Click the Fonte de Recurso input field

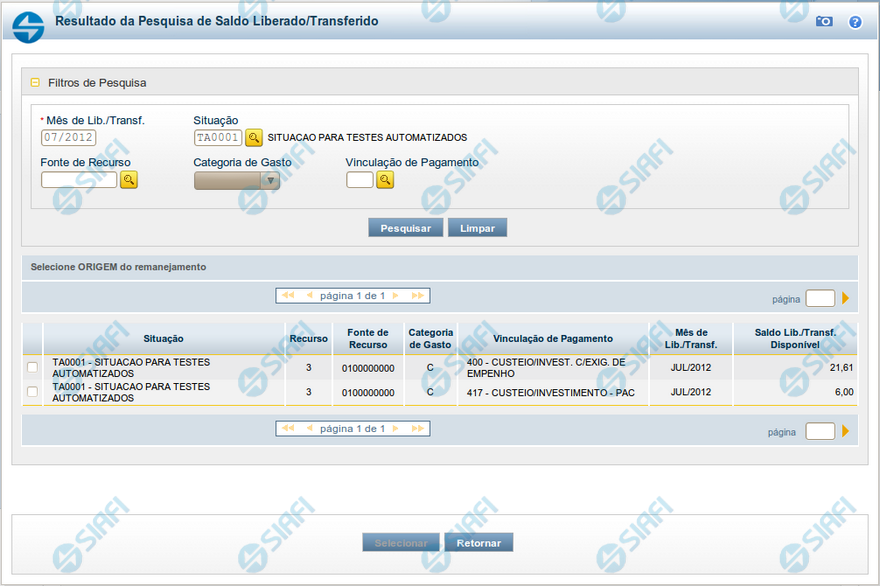coord(79,180)
